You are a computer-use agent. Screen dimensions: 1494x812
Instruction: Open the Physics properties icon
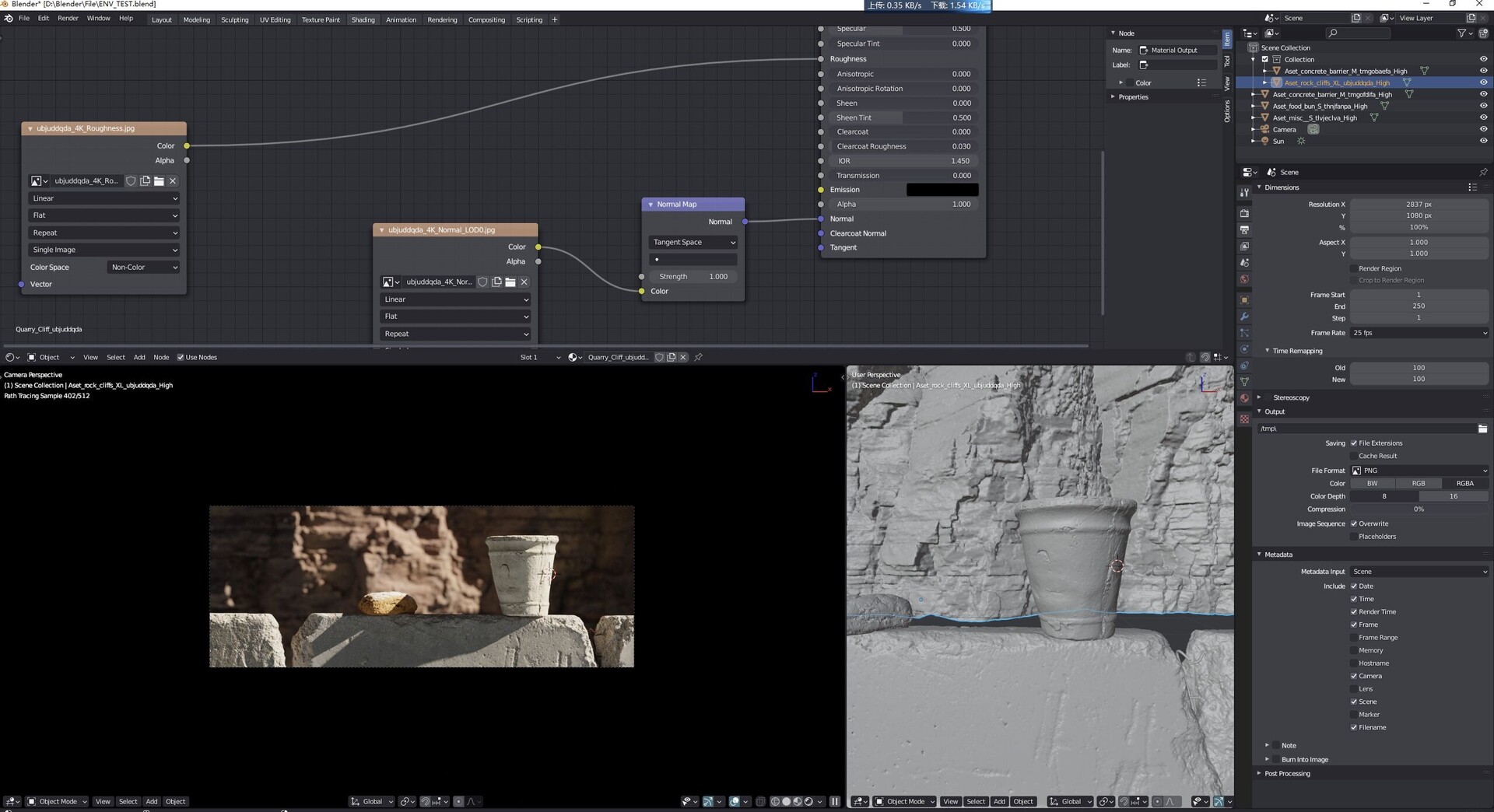(x=1244, y=349)
